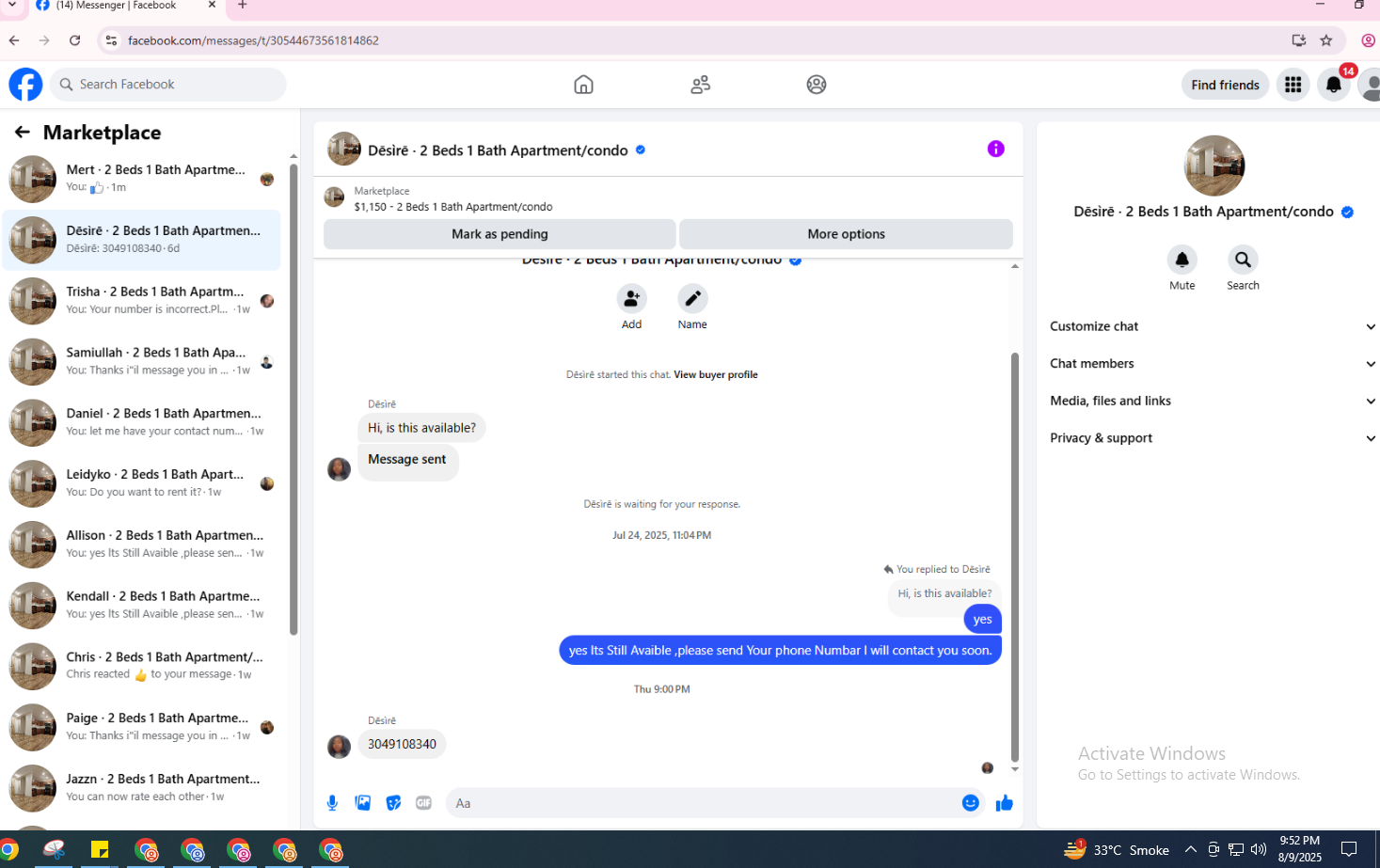Click the browser address bar URL

253,40
